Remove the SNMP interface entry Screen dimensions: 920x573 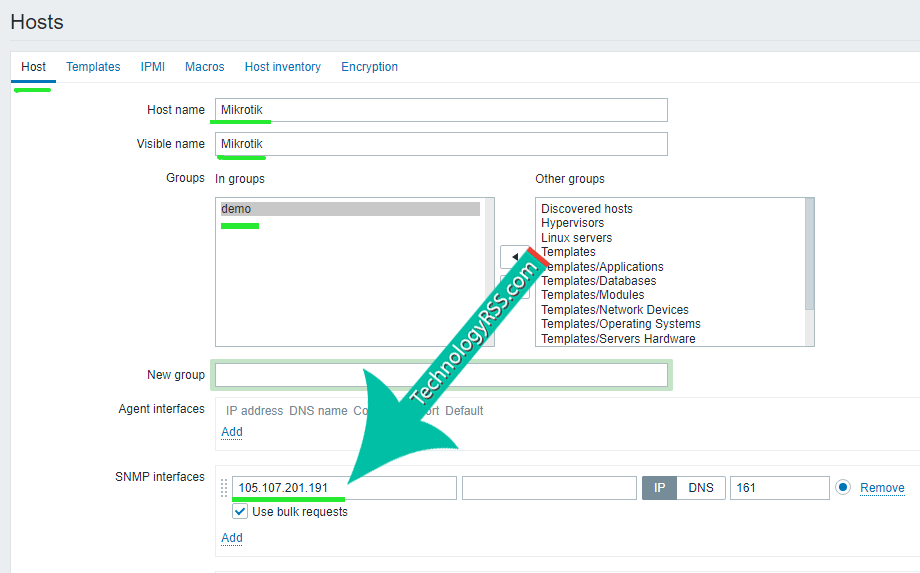pyautogui.click(x=882, y=488)
